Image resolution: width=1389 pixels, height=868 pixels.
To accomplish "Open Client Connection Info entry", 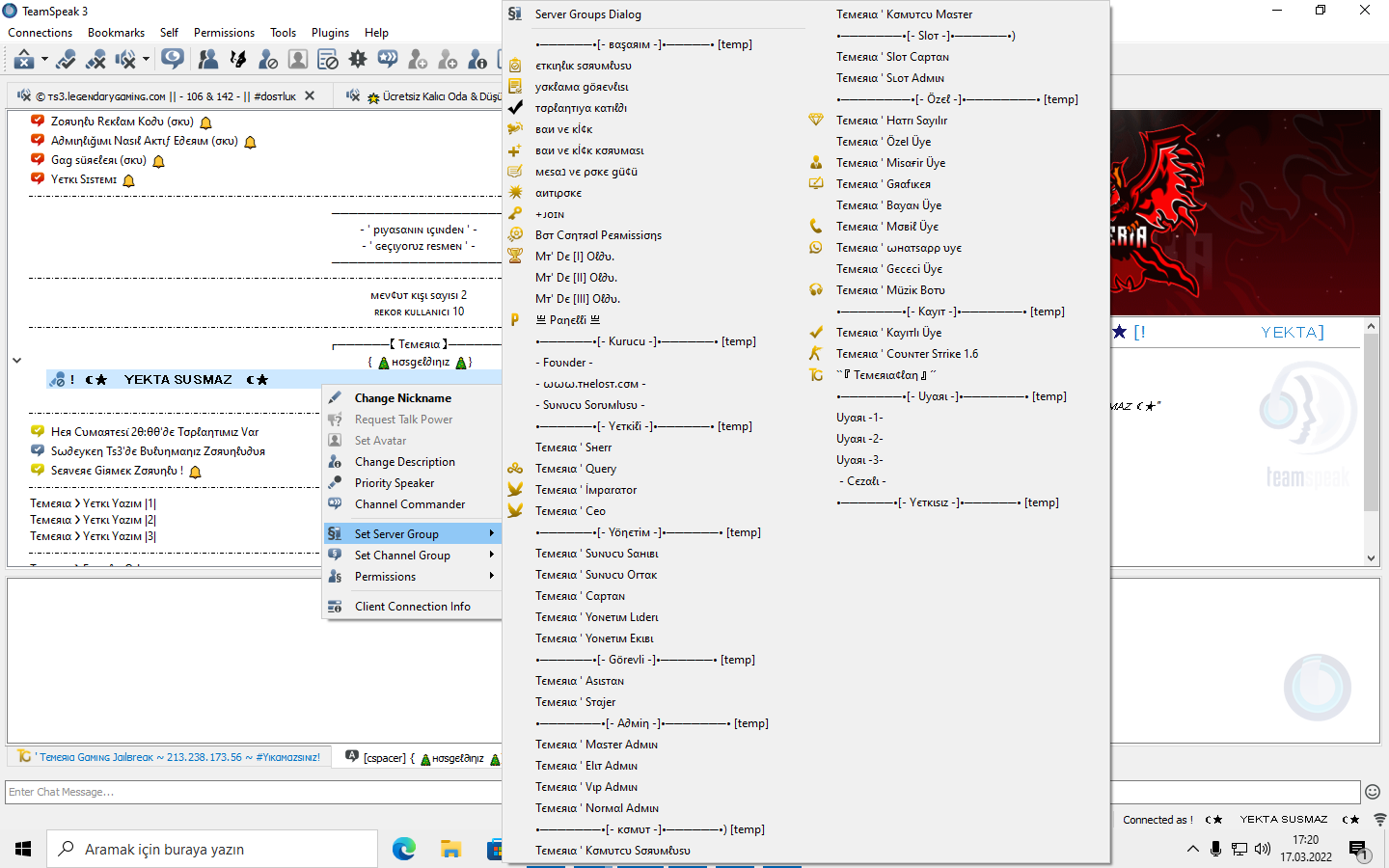I will [x=413, y=607].
